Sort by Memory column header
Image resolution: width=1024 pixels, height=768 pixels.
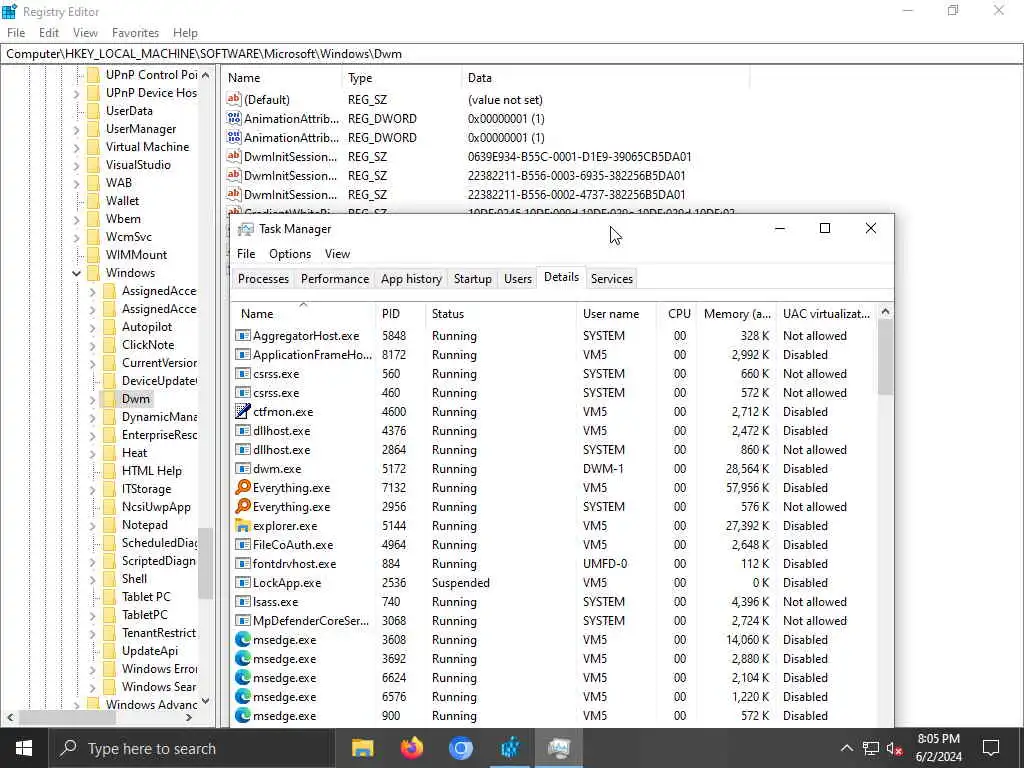pyautogui.click(x=737, y=313)
